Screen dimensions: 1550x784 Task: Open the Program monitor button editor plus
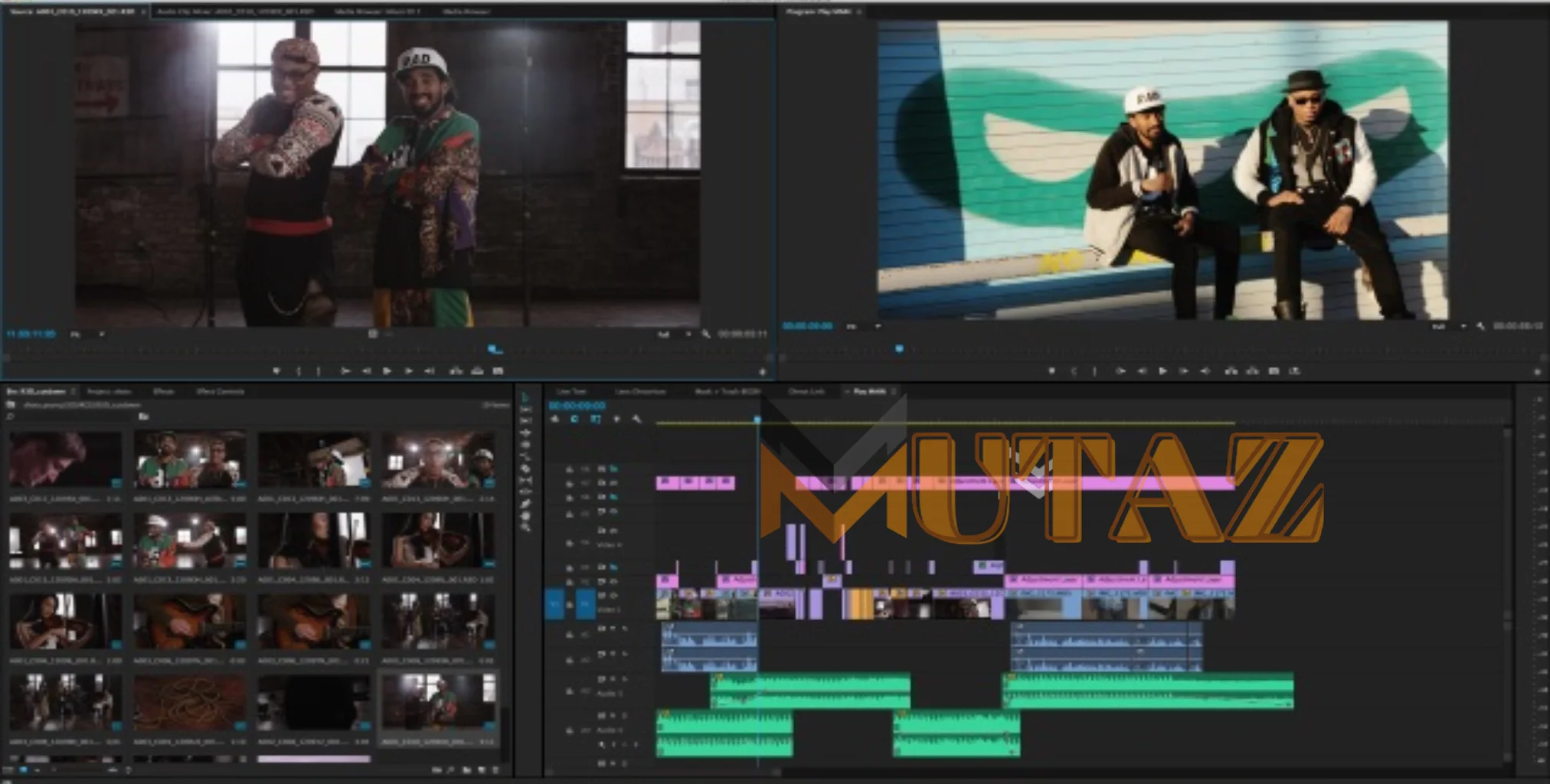[1538, 372]
